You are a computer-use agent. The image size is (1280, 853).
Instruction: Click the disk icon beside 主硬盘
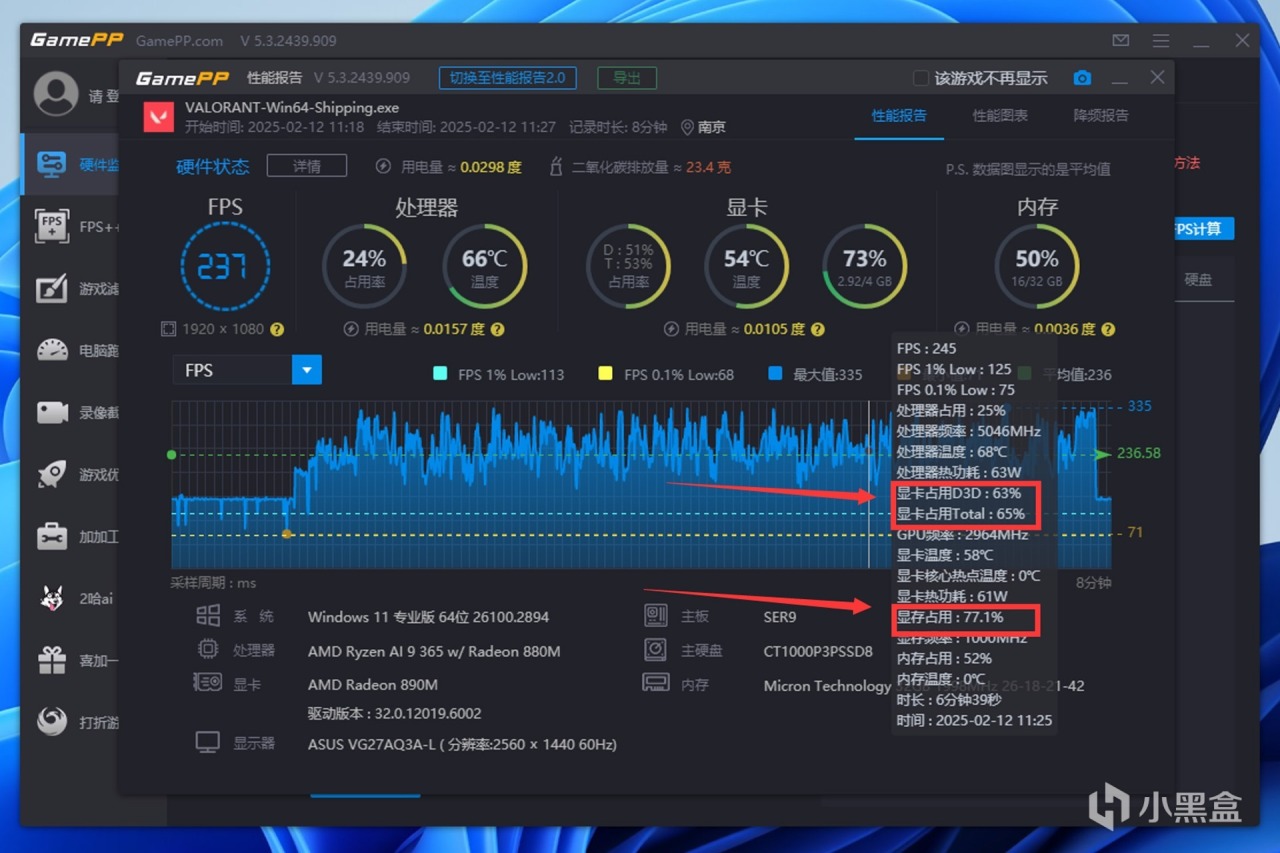[656, 650]
